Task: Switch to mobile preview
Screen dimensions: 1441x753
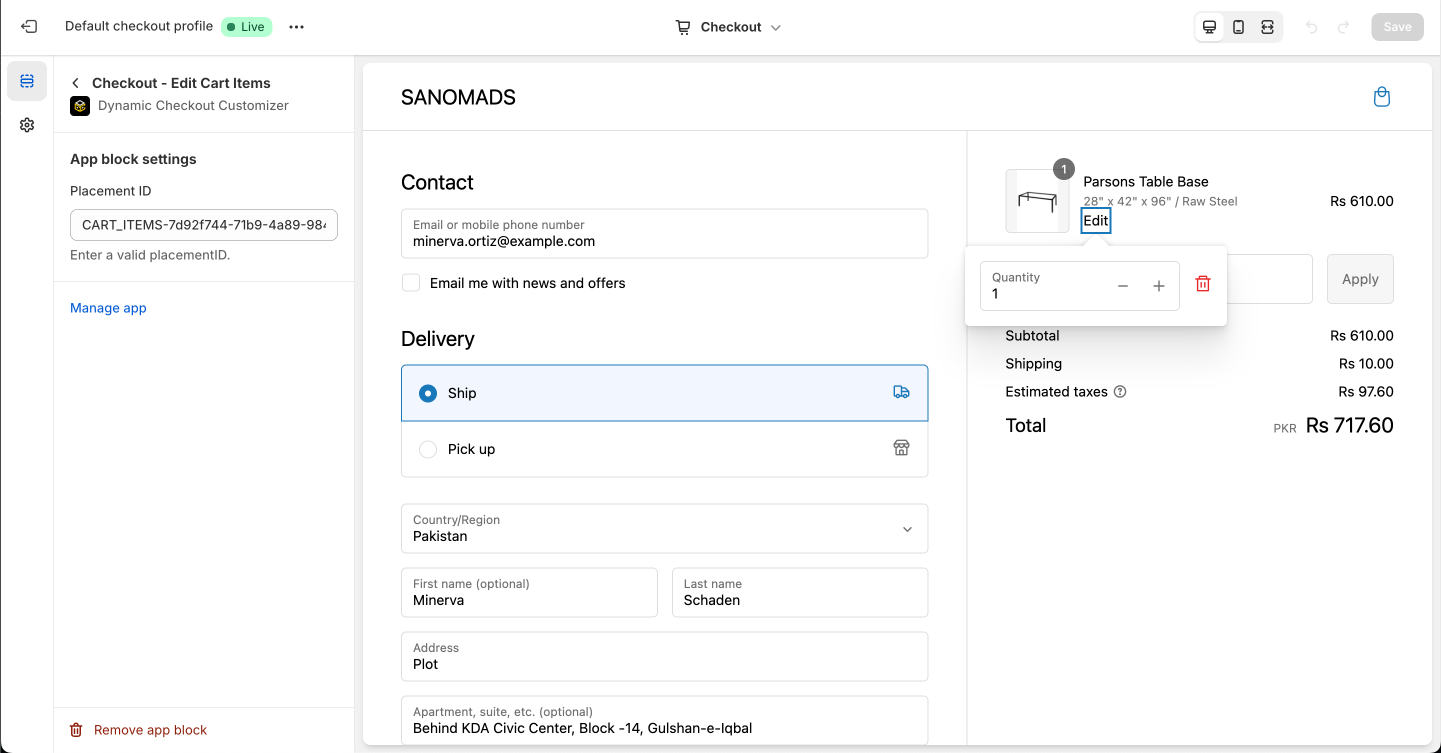Action: coord(1238,27)
